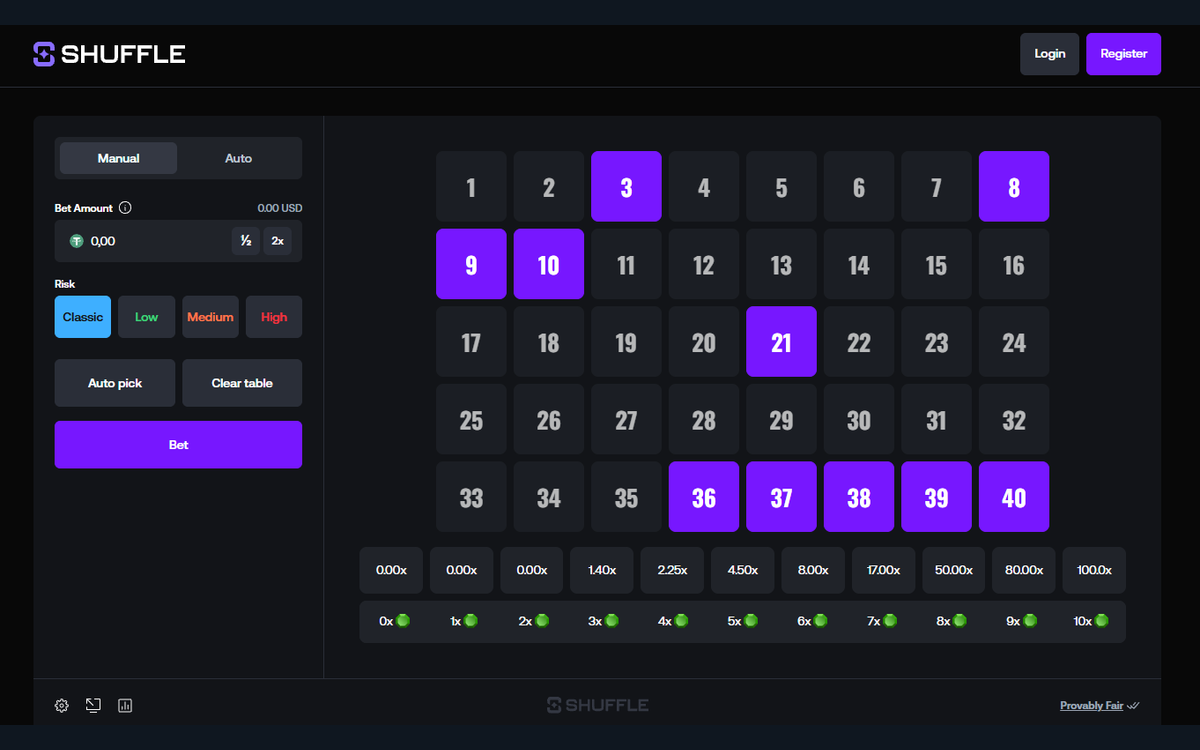
Task: Deselect tile number 38
Action: coord(859,497)
